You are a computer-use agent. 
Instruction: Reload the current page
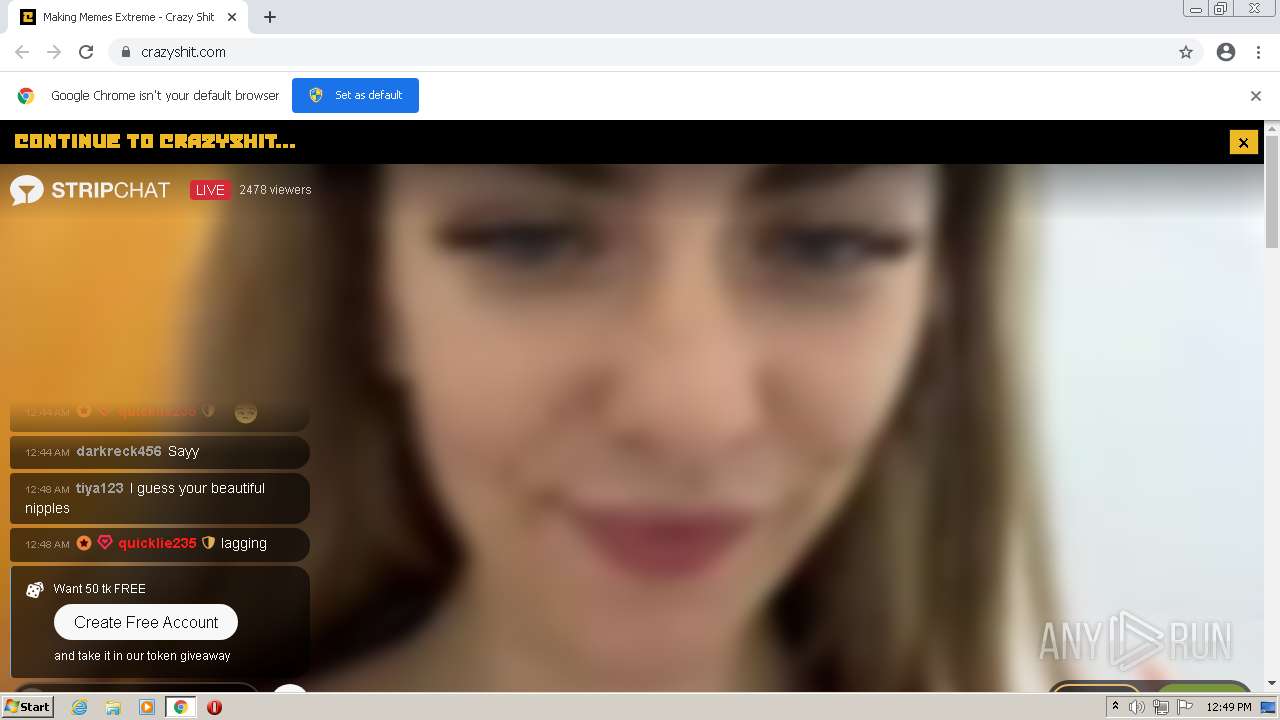86,52
